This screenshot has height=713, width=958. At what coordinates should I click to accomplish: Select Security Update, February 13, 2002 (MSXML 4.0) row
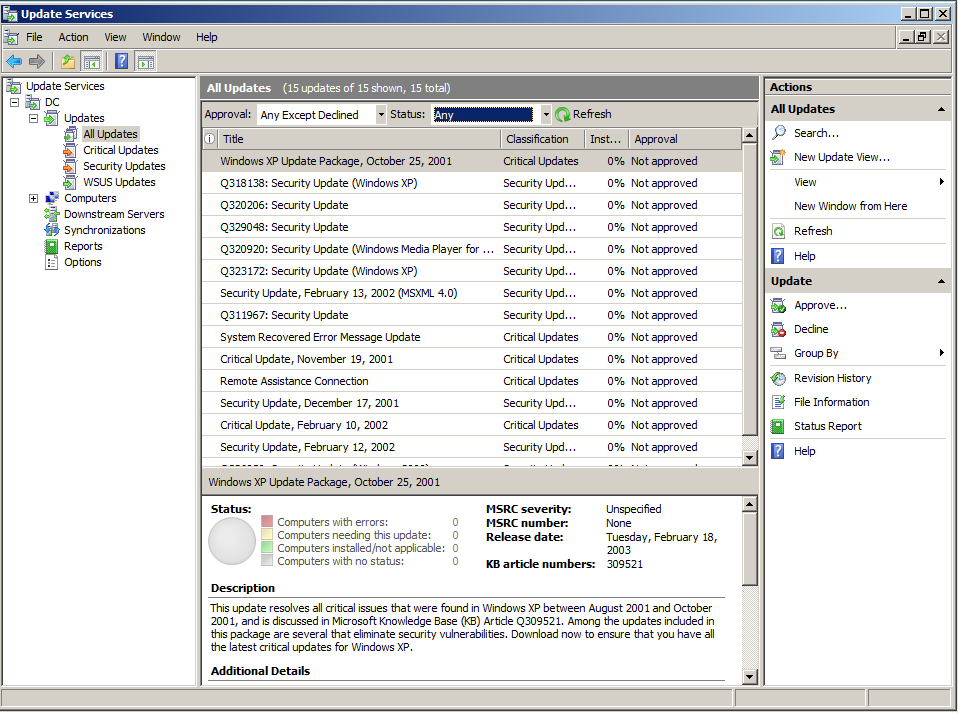(472, 293)
